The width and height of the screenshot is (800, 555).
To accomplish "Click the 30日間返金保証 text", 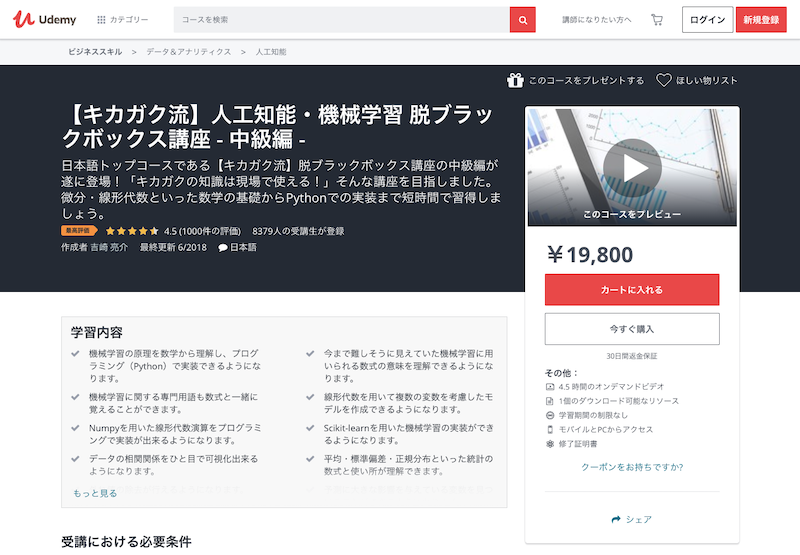I will point(632,356).
